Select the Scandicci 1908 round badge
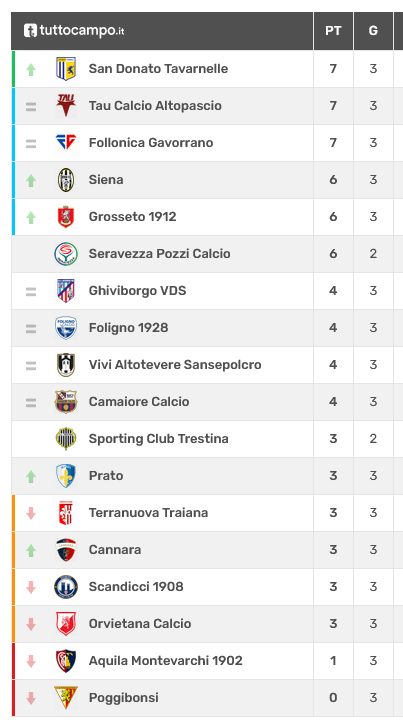 (x=66, y=586)
